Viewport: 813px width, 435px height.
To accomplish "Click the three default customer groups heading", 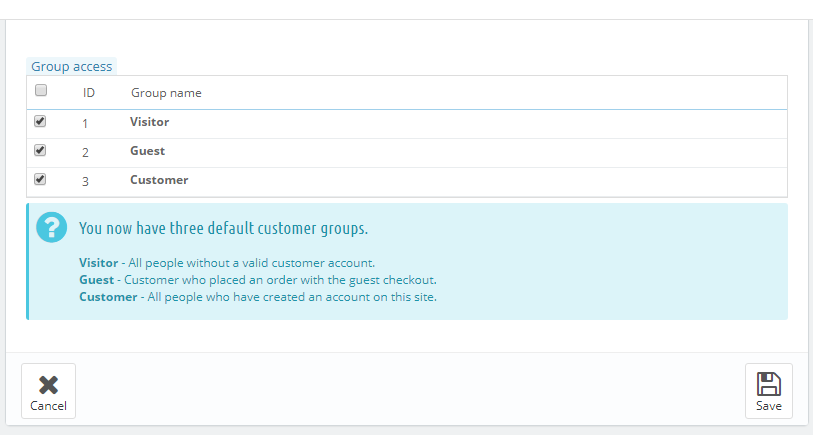I will coord(223,228).
